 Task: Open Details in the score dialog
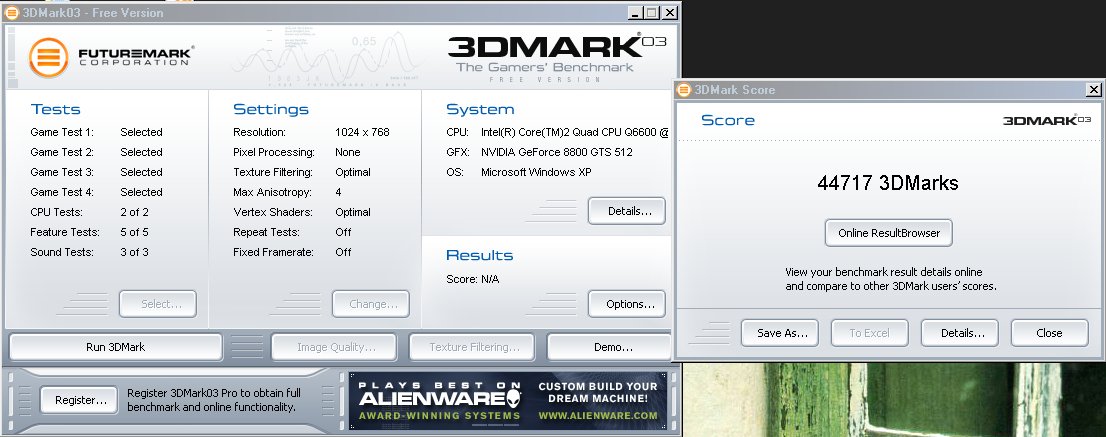960,333
